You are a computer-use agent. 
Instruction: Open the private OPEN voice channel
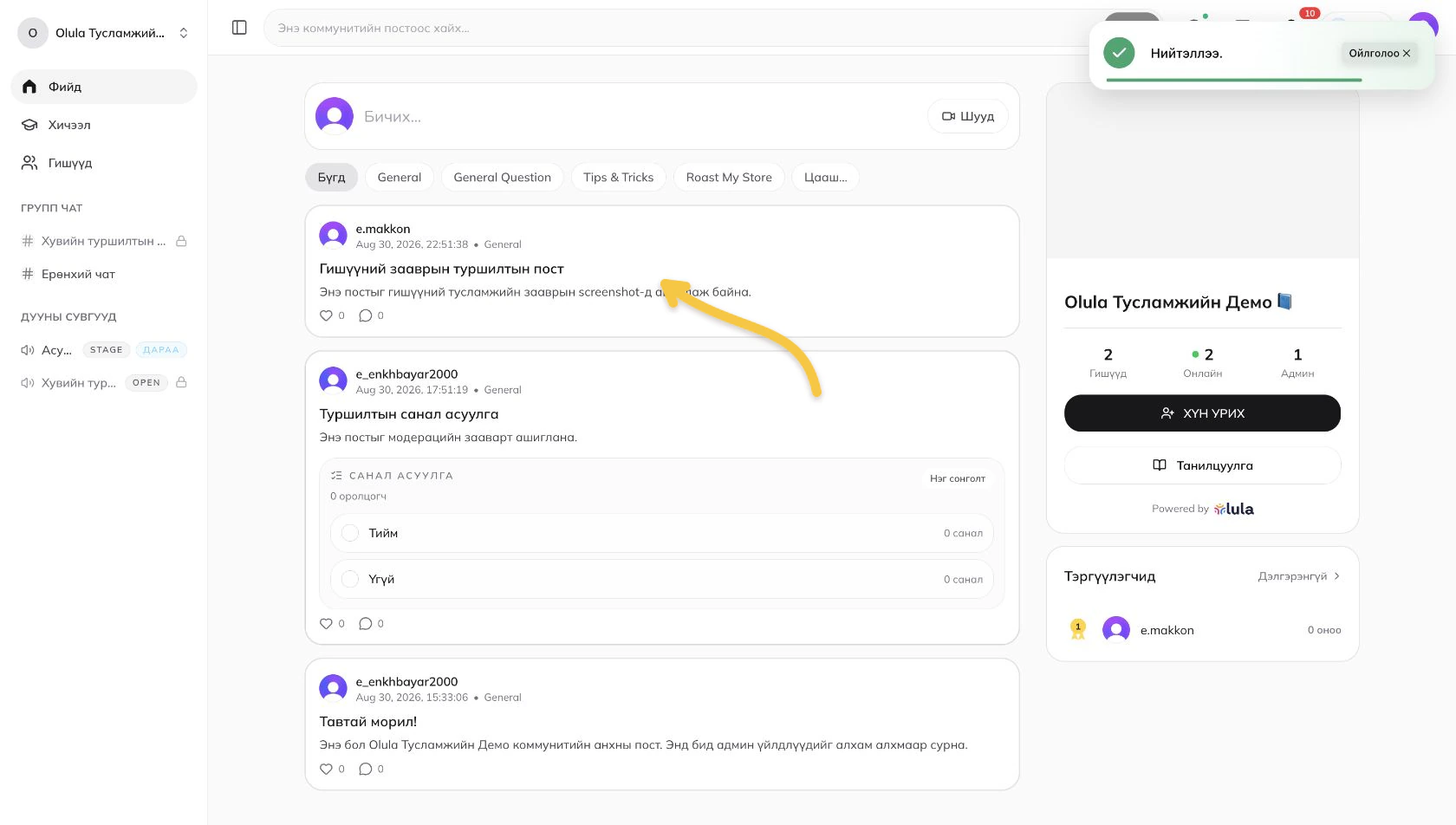(104, 382)
